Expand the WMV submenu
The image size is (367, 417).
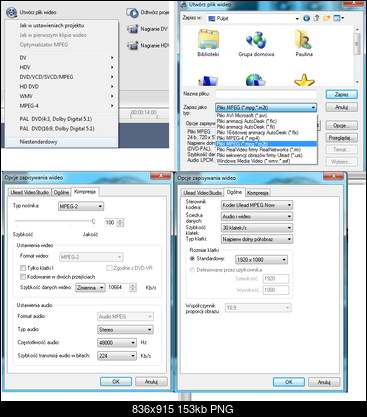62,96
